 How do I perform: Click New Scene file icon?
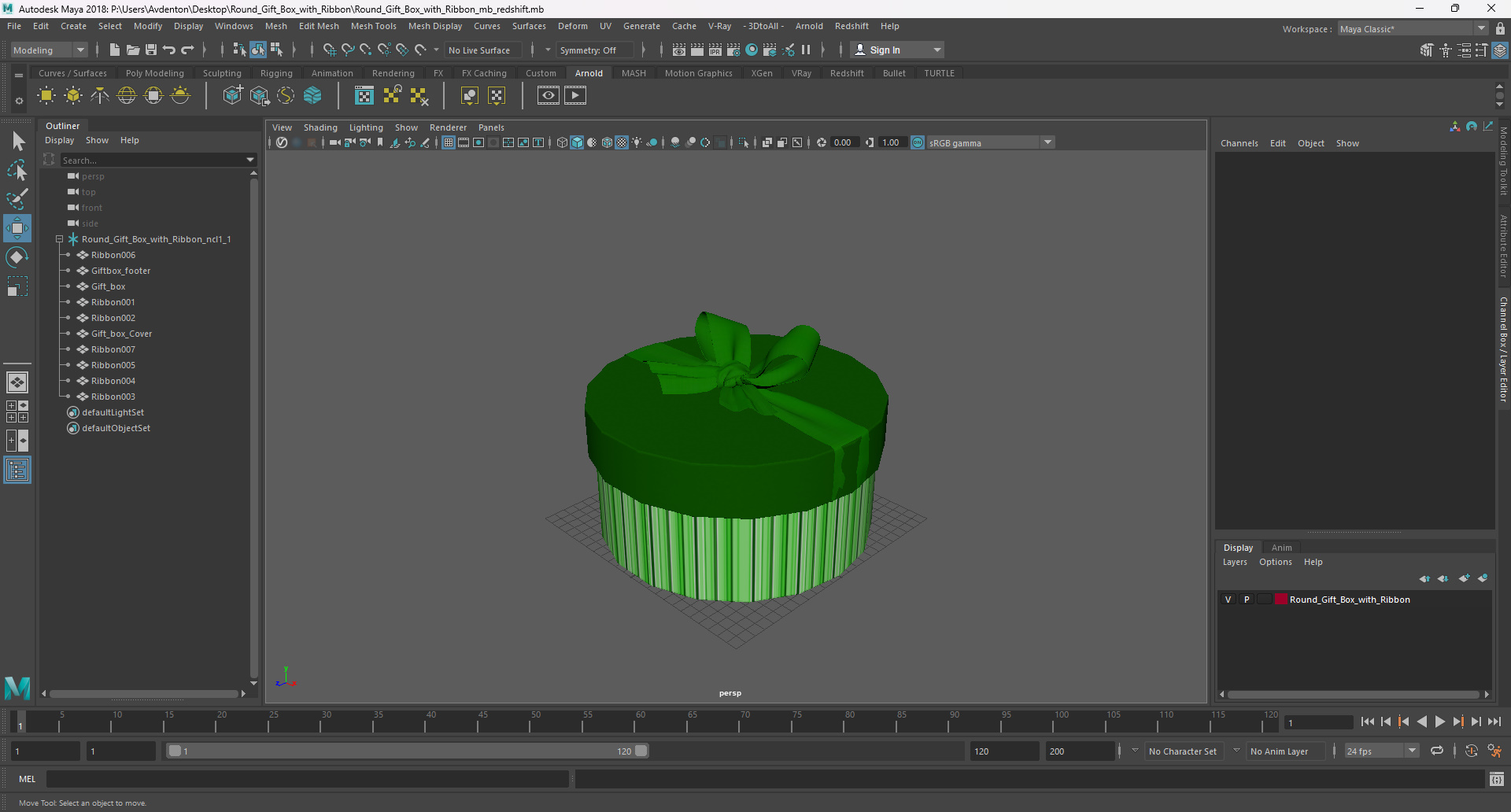click(115, 50)
